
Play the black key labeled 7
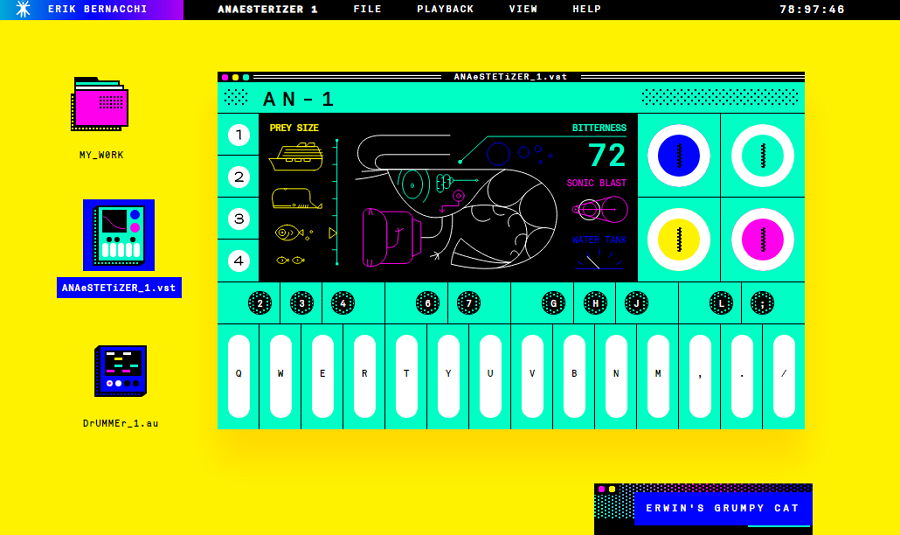tap(469, 303)
